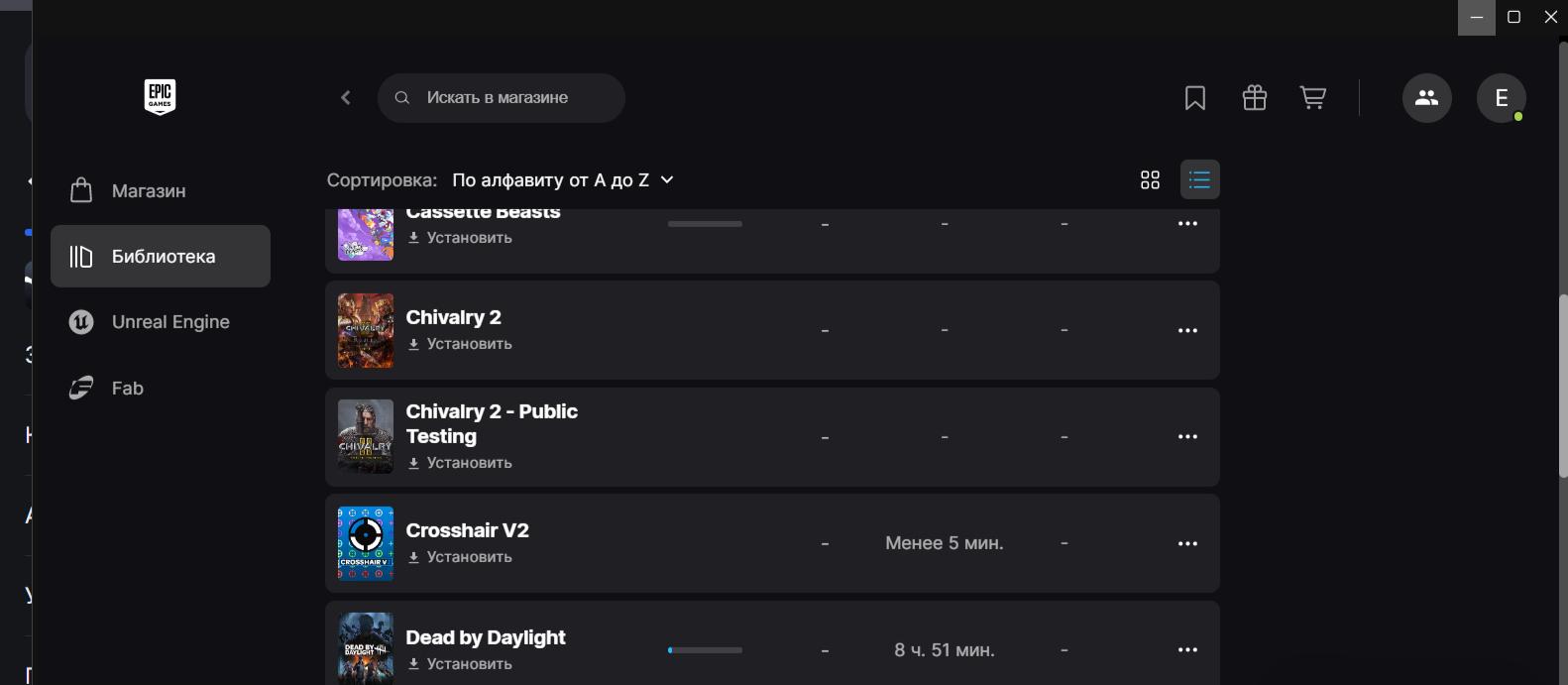The height and width of the screenshot is (685, 1568).
Task: Open the friends list icon
Action: (x=1426, y=98)
